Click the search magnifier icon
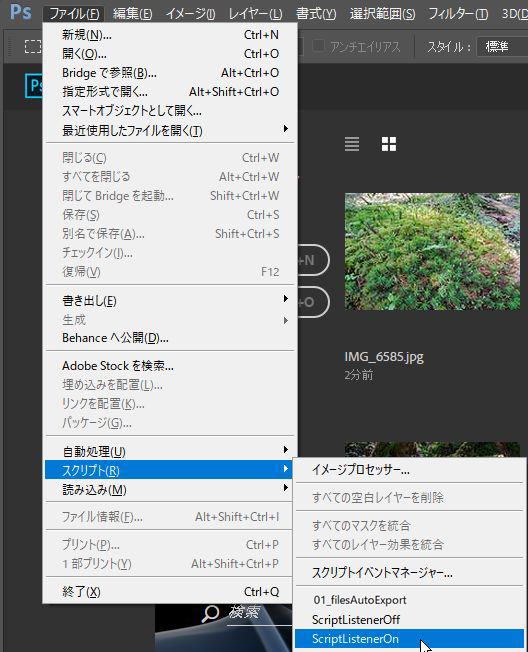This screenshot has width=528, height=652. click(x=210, y=613)
